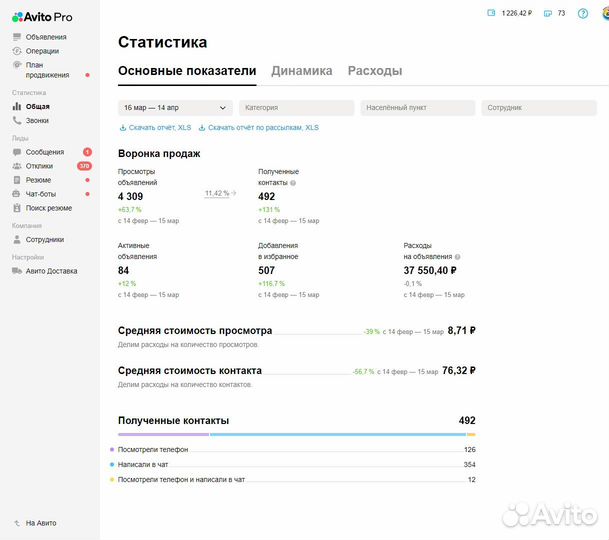
Task: Open the Avito Pro logo home
Action: click(x=42, y=17)
